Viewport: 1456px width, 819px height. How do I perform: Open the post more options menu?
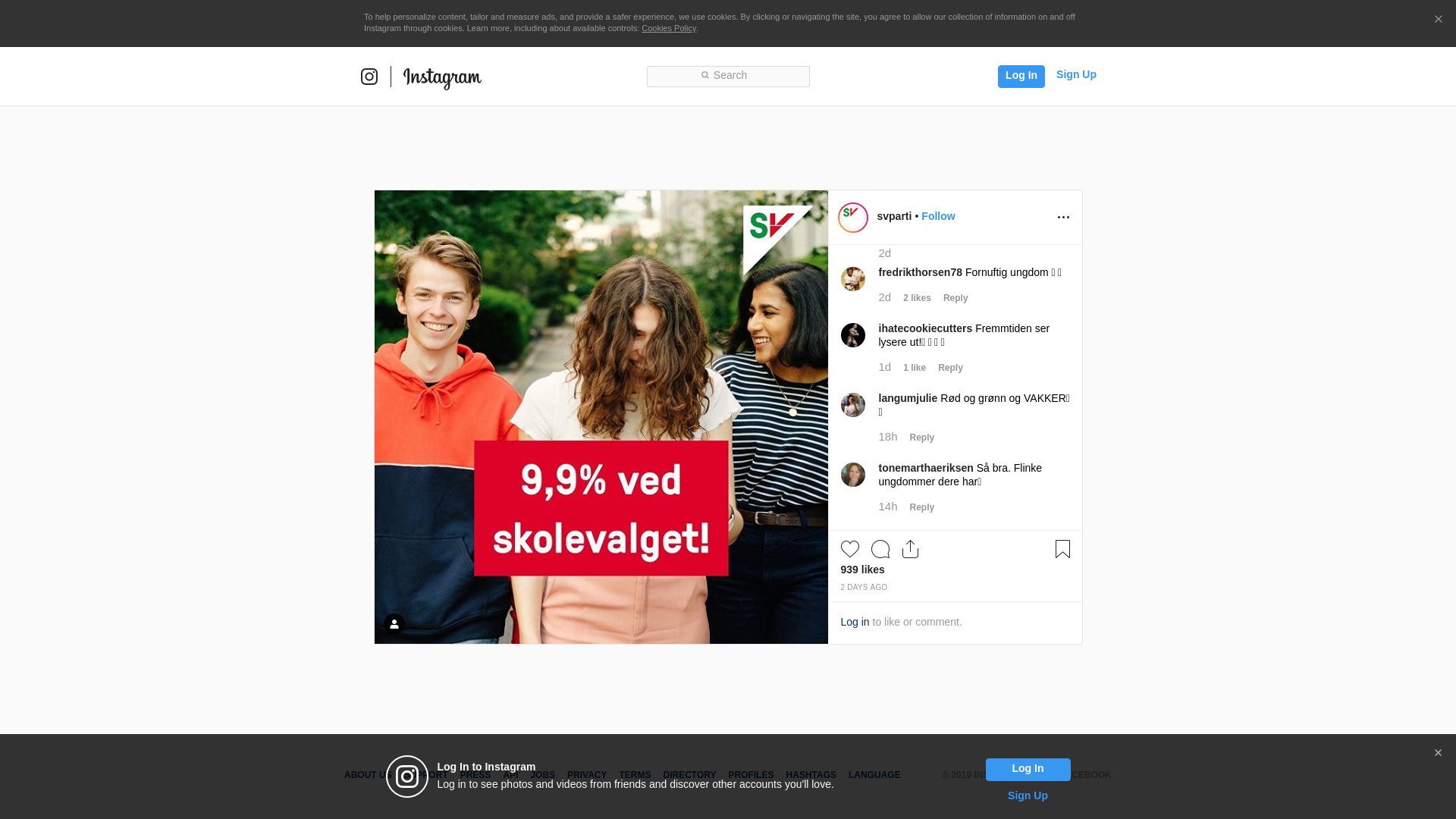coord(1063,218)
